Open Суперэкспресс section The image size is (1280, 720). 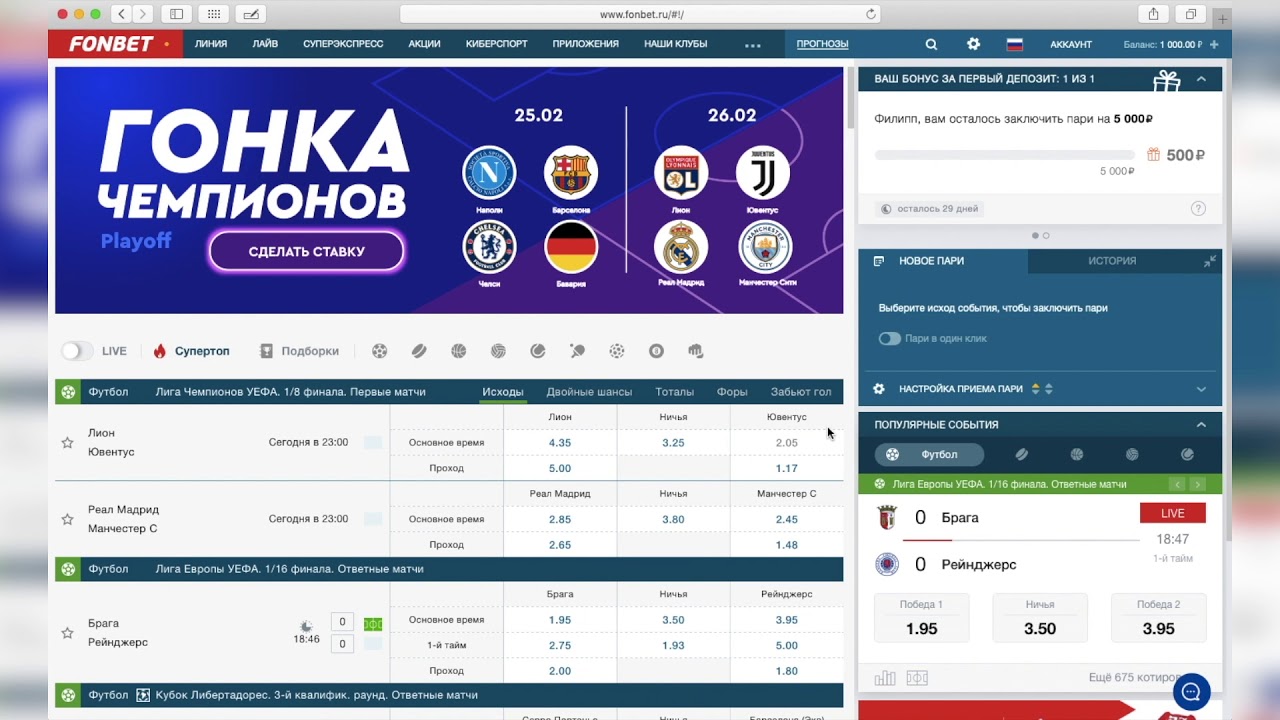tap(343, 44)
